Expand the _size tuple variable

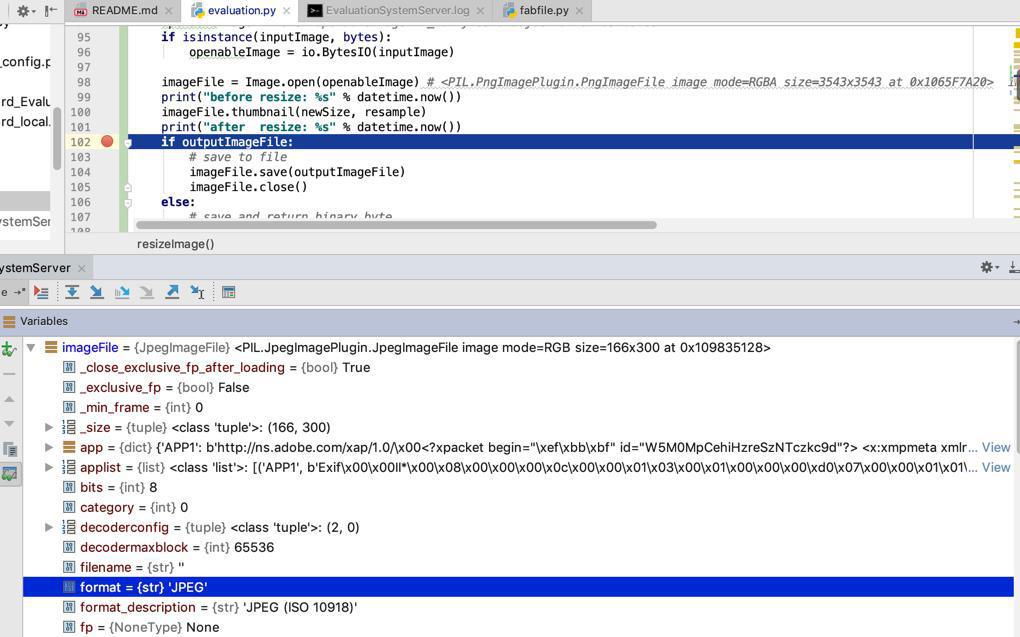(48, 427)
